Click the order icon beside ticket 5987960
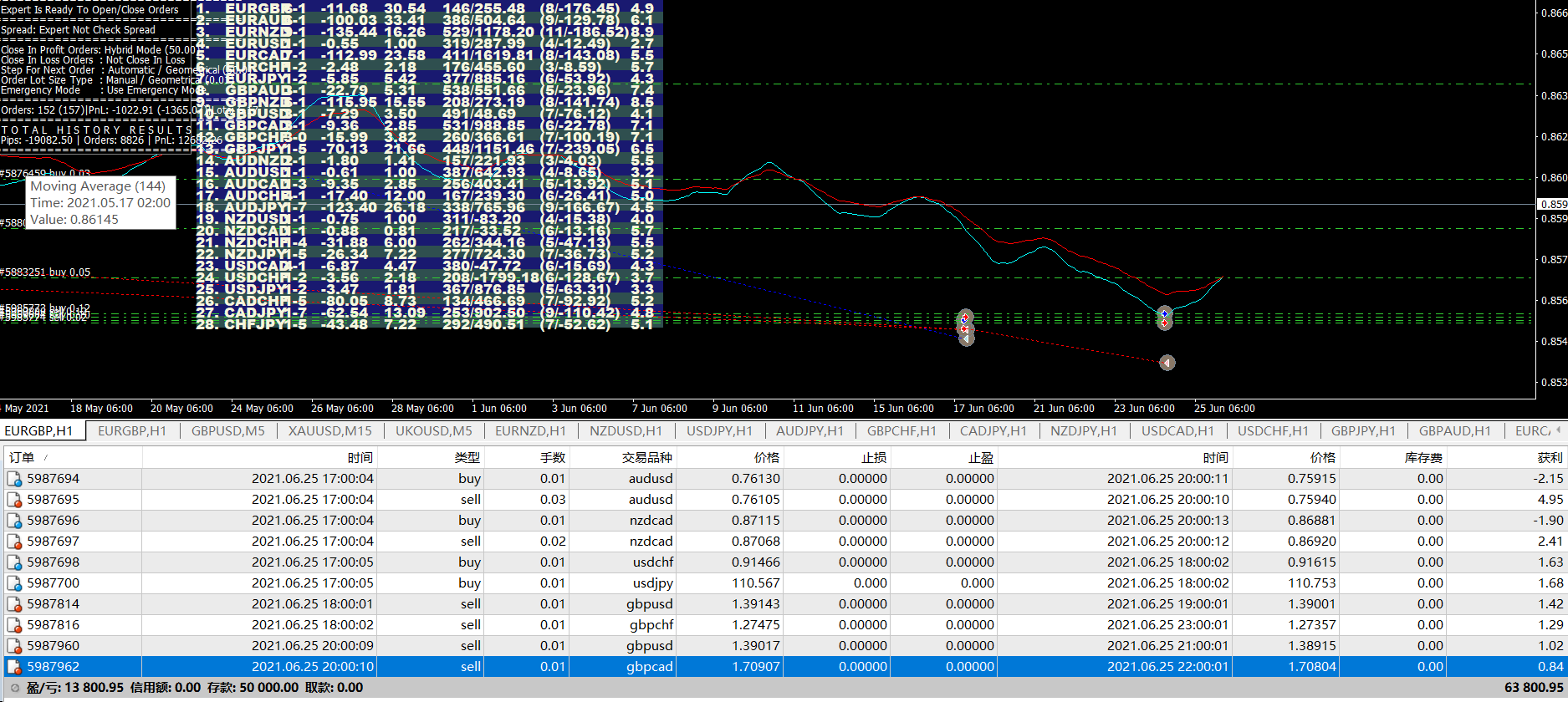1568x702 pixels. [x=14, y=646]
